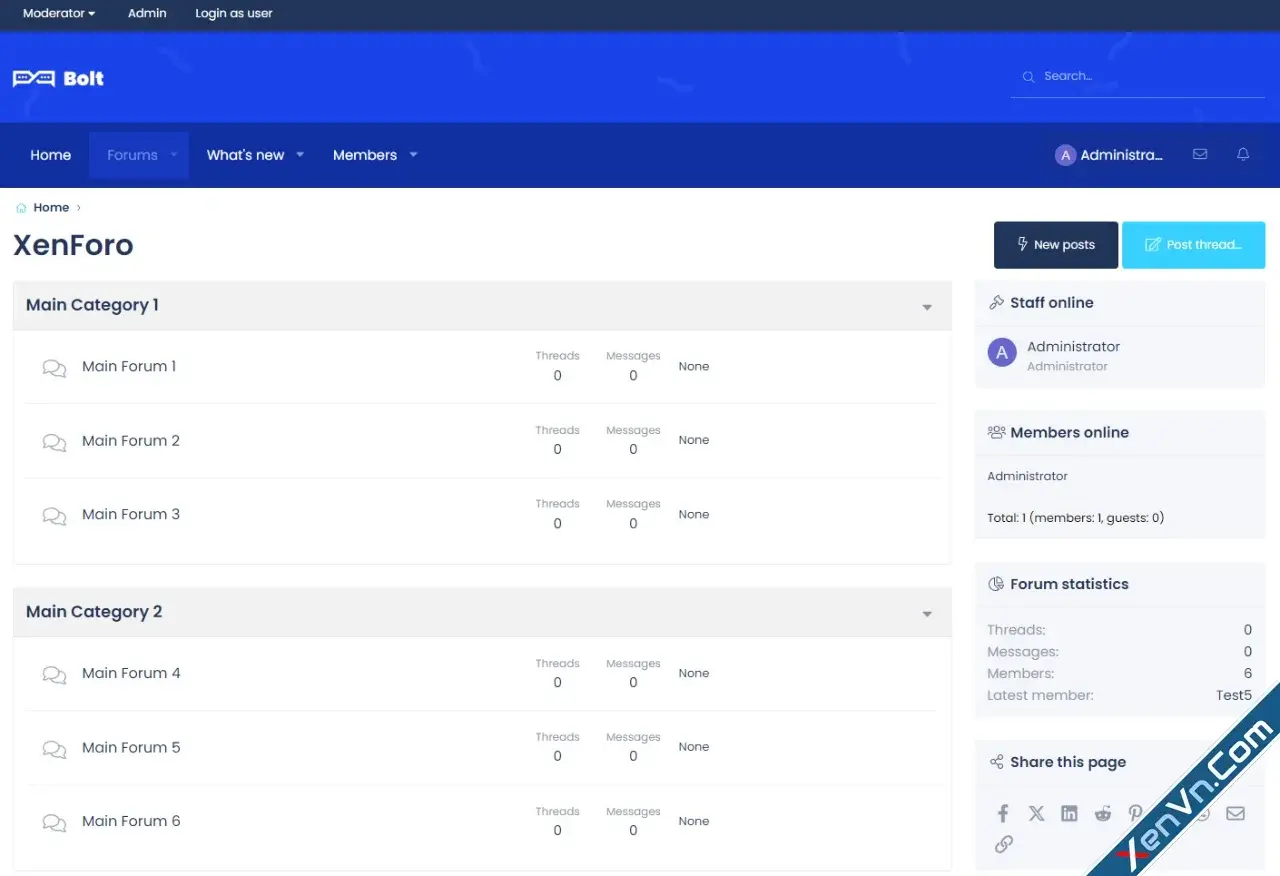The width and height of the screenshot is (1280, 876).
Task: Open Main Forum 1 link
Action: click(x=129, y=366)
